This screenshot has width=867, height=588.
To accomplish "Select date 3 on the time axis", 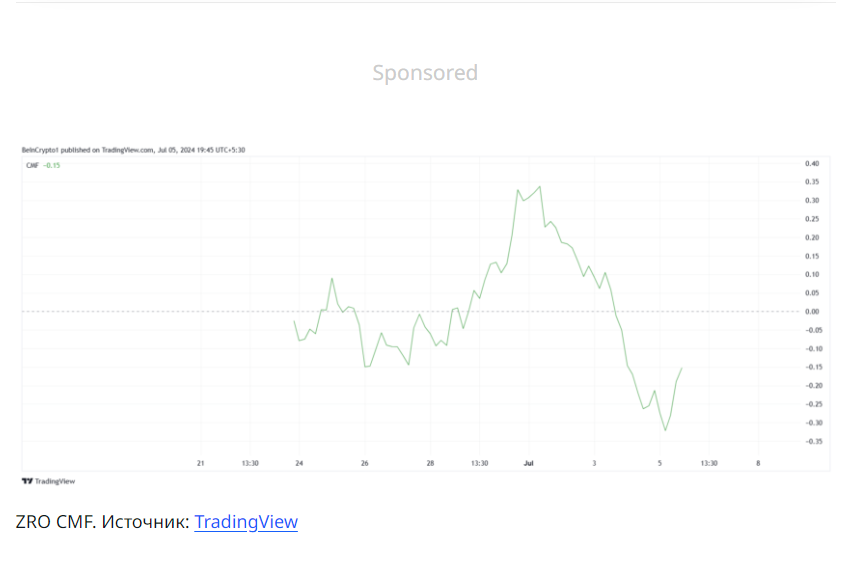I will (594, 463).
